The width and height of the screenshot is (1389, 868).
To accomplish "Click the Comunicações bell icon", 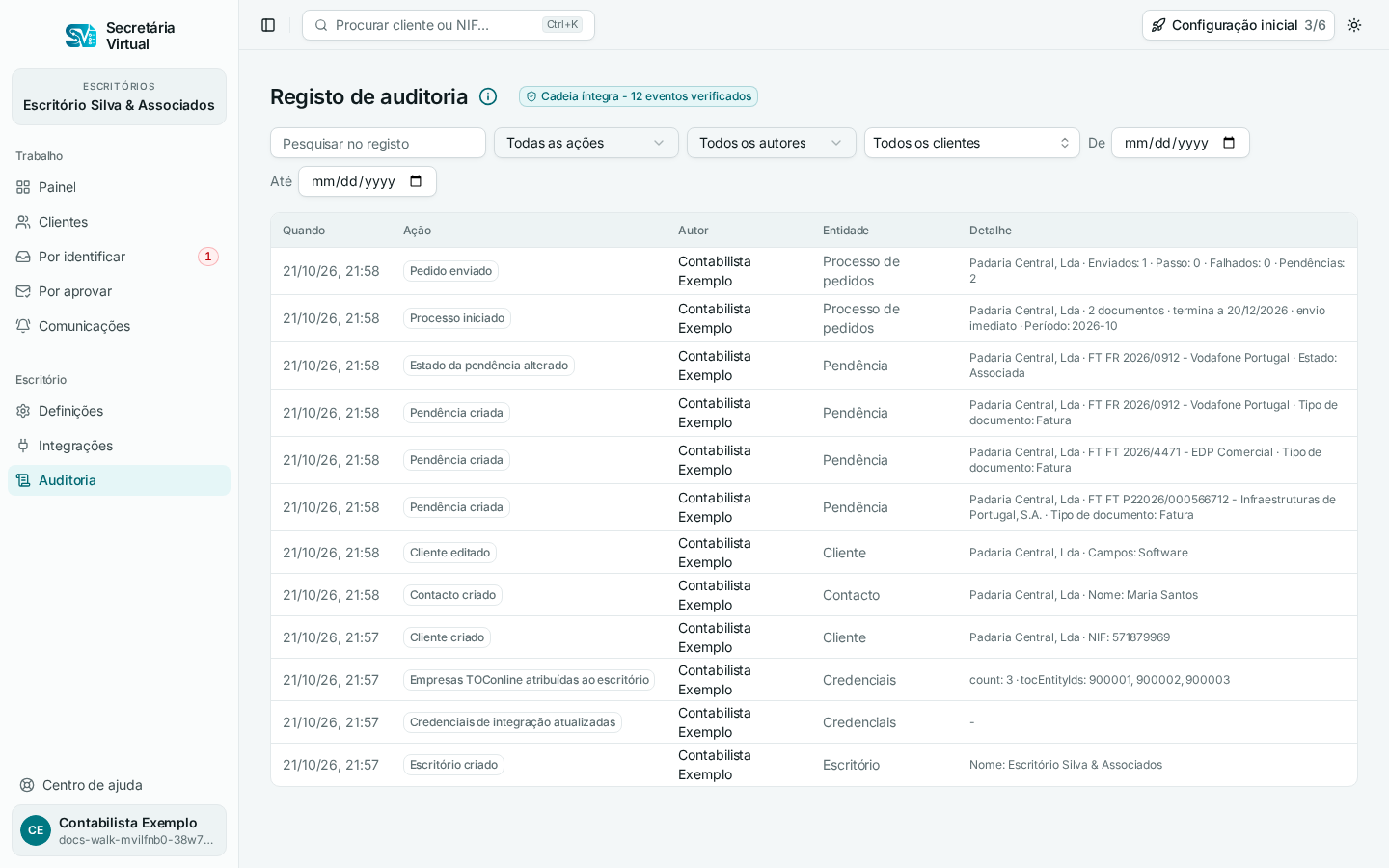I will (x=23, y=326).
